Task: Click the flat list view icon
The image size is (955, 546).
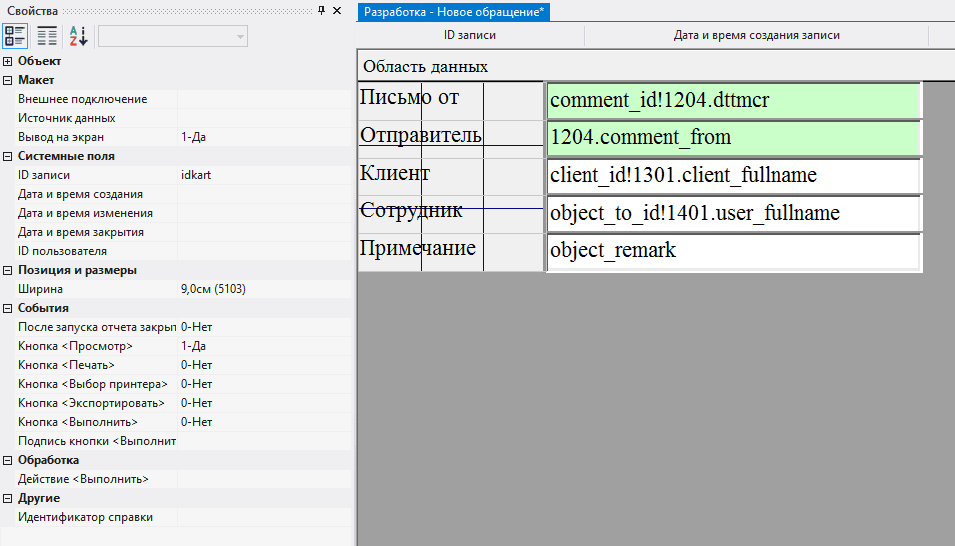Action: coord(47,36)
